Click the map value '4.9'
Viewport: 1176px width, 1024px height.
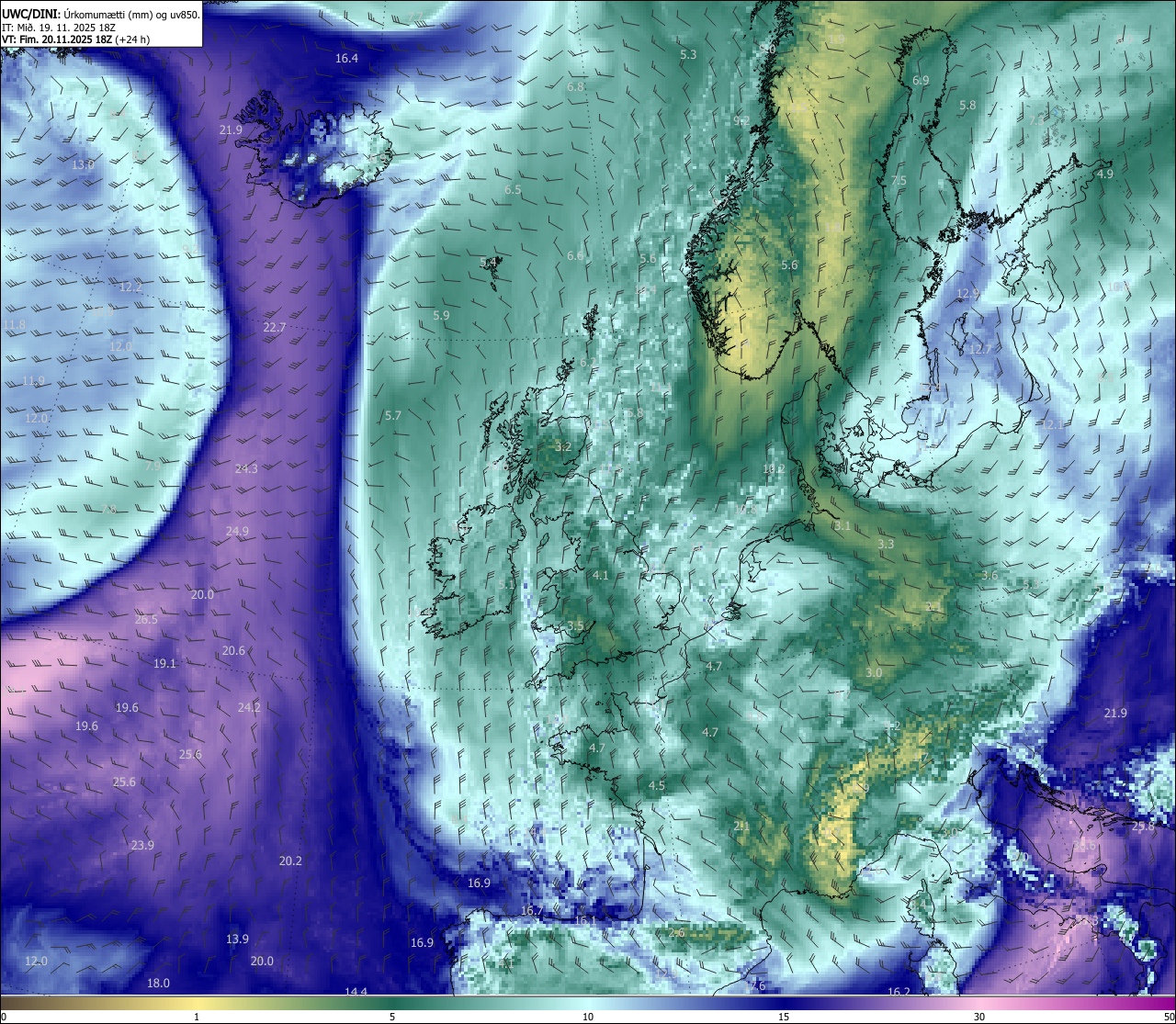click(1105, 174)
